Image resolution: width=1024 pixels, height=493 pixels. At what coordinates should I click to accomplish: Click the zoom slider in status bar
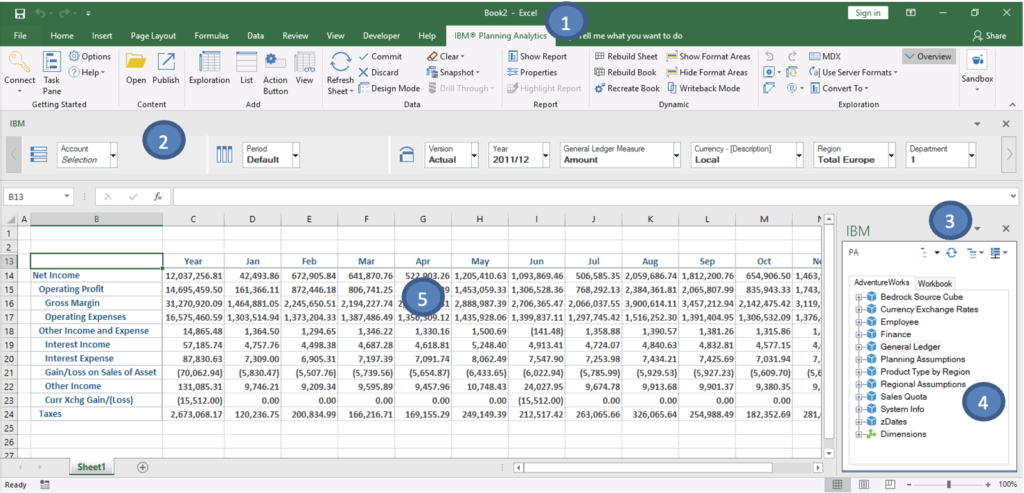948,484
